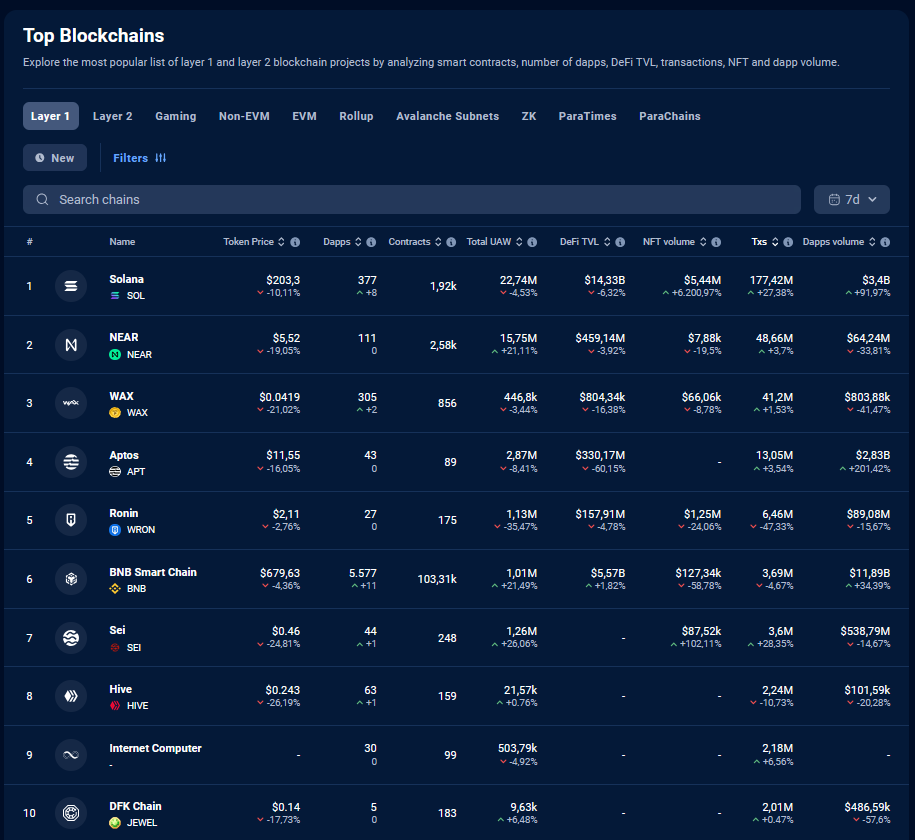The height and width of the screenshot is (840, 915).
Task: Click BNB Smart Chain contracts 103,31k
Action: point(437,579)
